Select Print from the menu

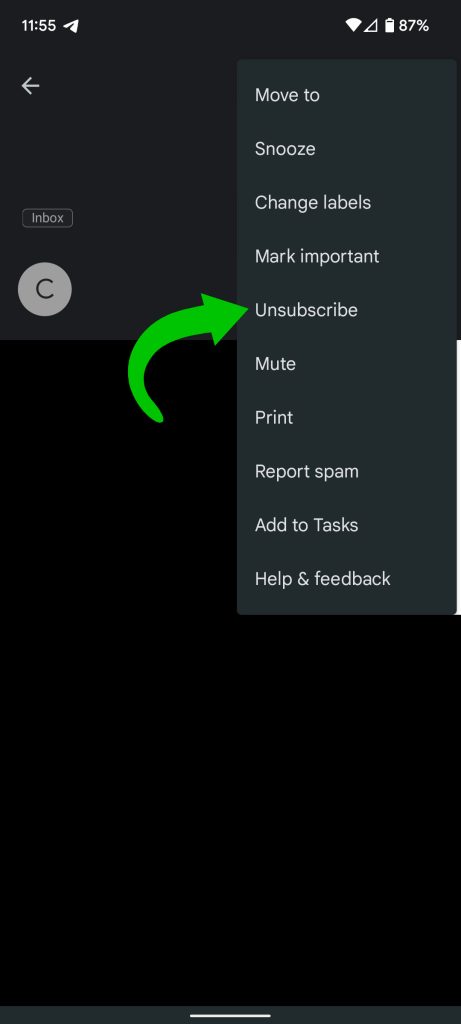click(347, 417)
